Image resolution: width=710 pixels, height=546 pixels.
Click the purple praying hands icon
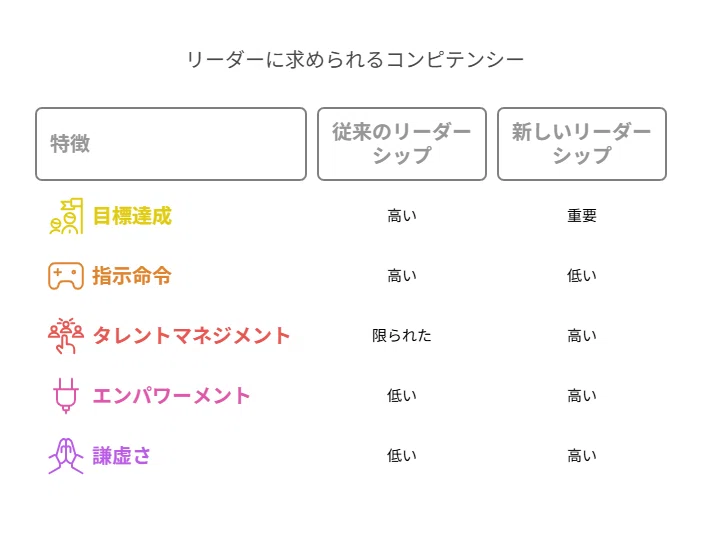click(x=66, y=456)
